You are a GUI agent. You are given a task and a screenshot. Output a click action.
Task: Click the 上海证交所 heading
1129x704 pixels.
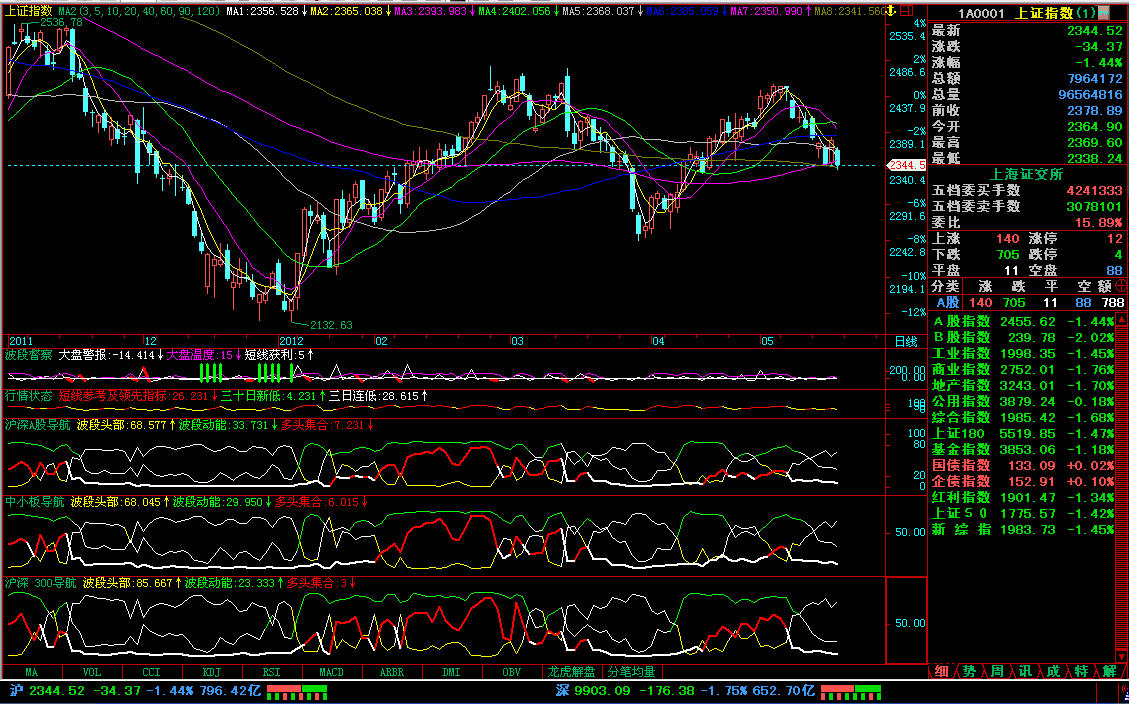[1027, 174]
